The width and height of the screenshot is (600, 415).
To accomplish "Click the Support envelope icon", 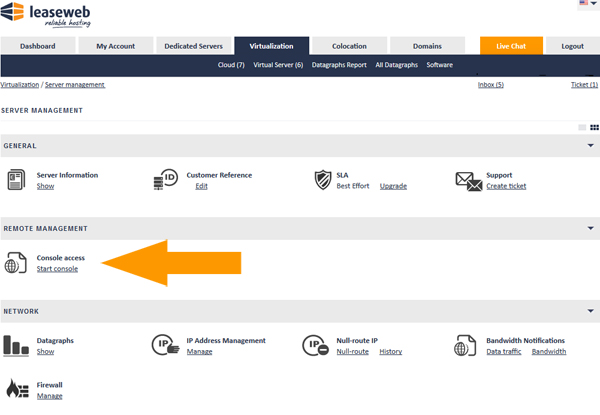I will pyautogui.click(x=469, y=180).
